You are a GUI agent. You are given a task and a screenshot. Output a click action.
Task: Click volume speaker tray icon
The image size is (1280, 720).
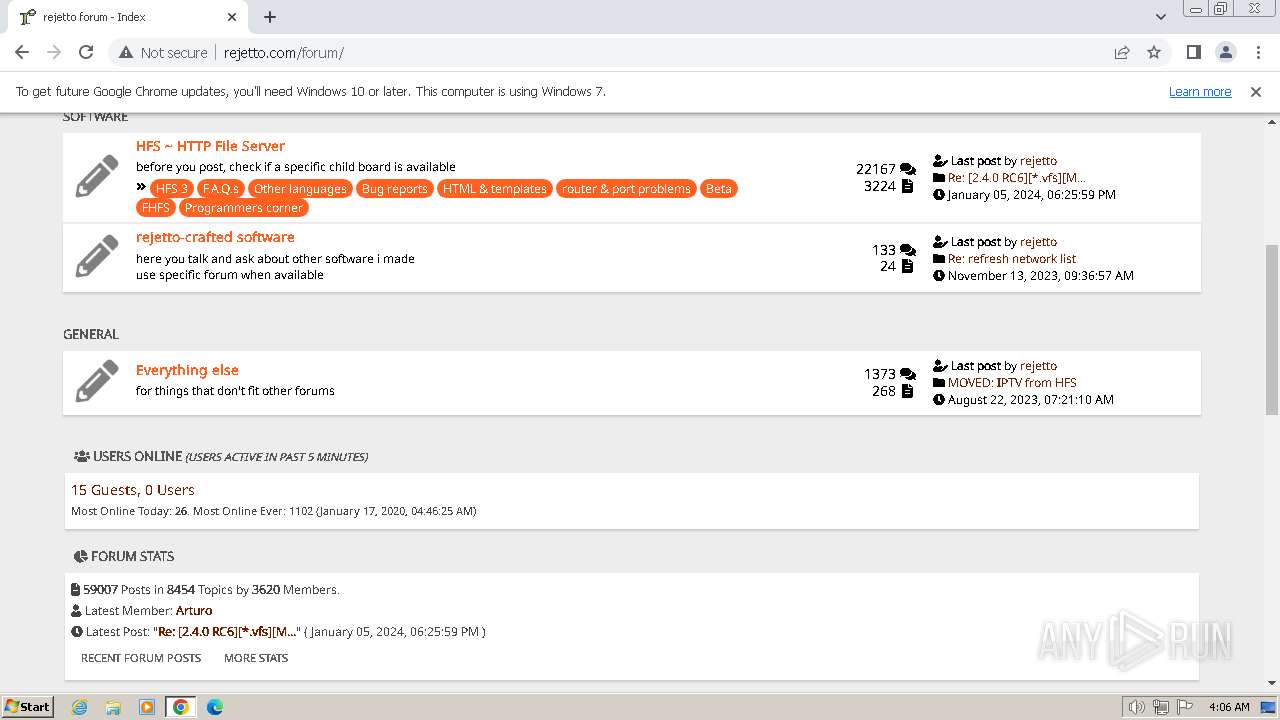[x=1137, y=707]
